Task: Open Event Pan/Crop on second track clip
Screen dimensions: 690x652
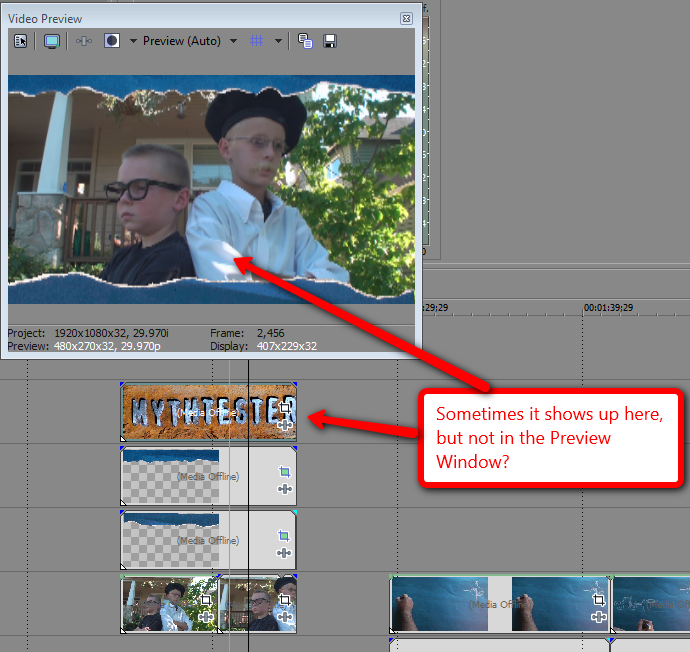Action: click(x=285, y=472)
